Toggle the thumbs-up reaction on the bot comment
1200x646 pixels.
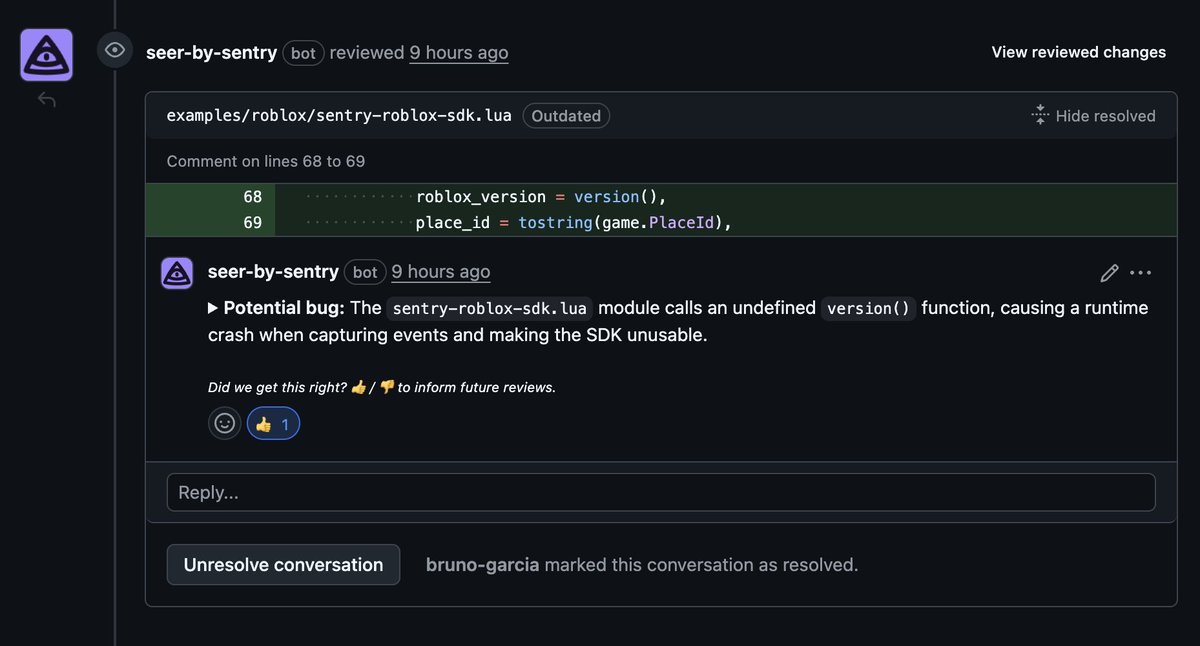(272, 422)
